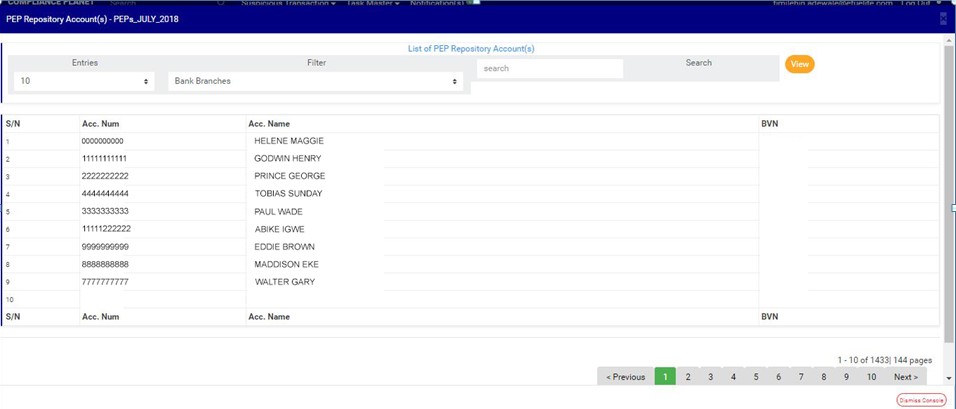Jump to page 5 in pagination

click(x=756, y=377)
